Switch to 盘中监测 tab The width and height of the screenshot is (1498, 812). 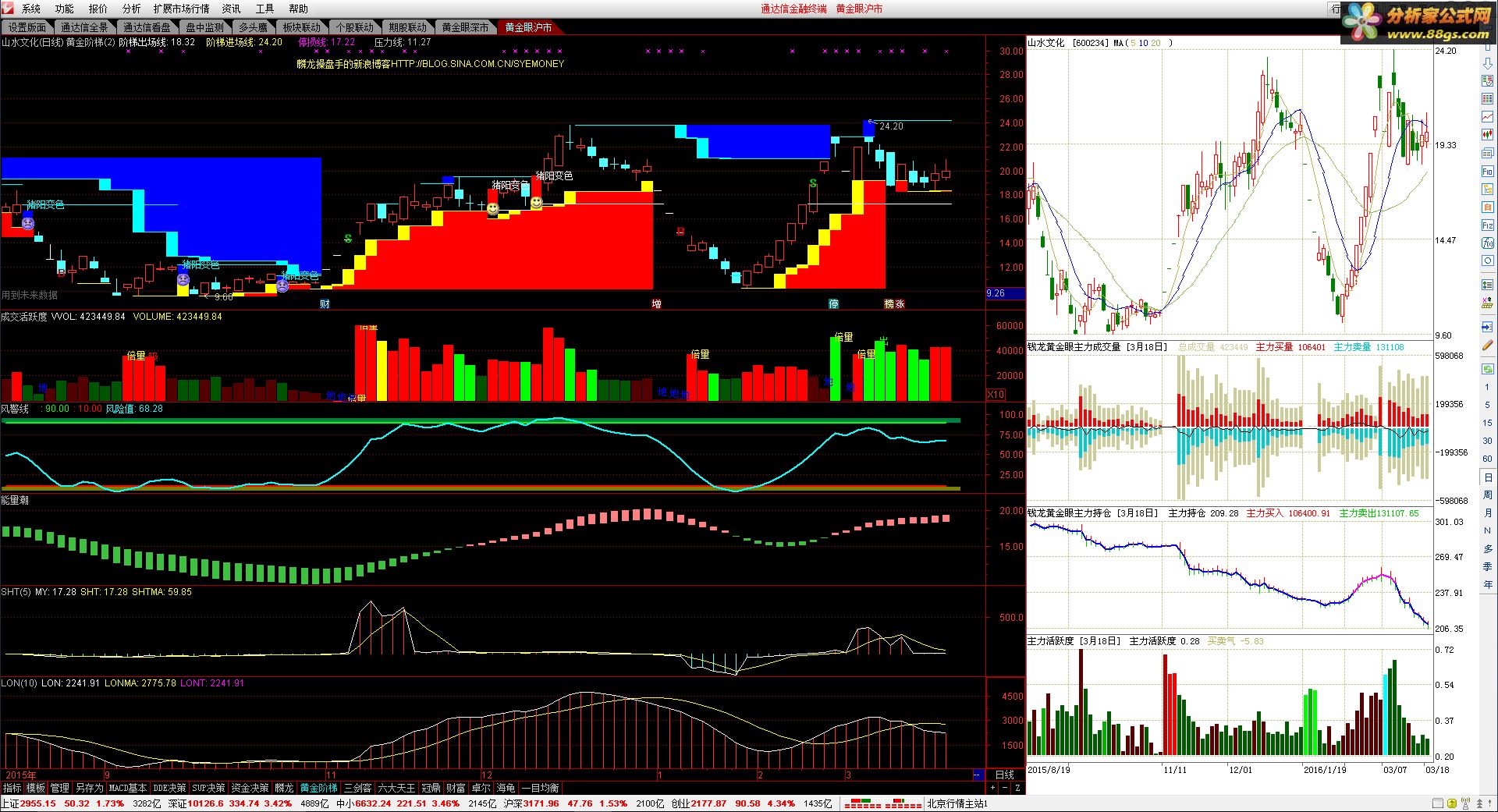(x=205, y=27)
